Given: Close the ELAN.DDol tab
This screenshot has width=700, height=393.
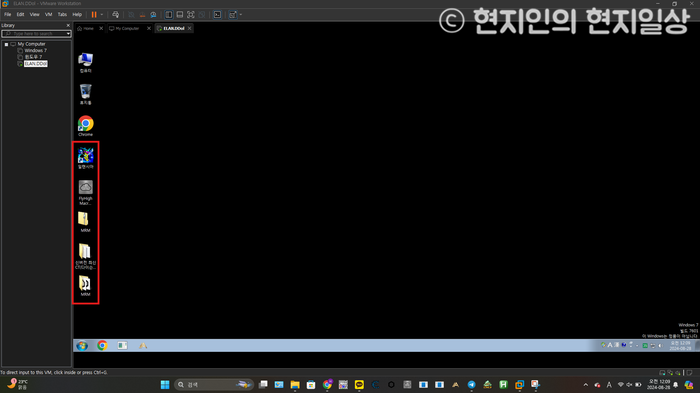Looking at the screenshot, I should tap(190, 29).
